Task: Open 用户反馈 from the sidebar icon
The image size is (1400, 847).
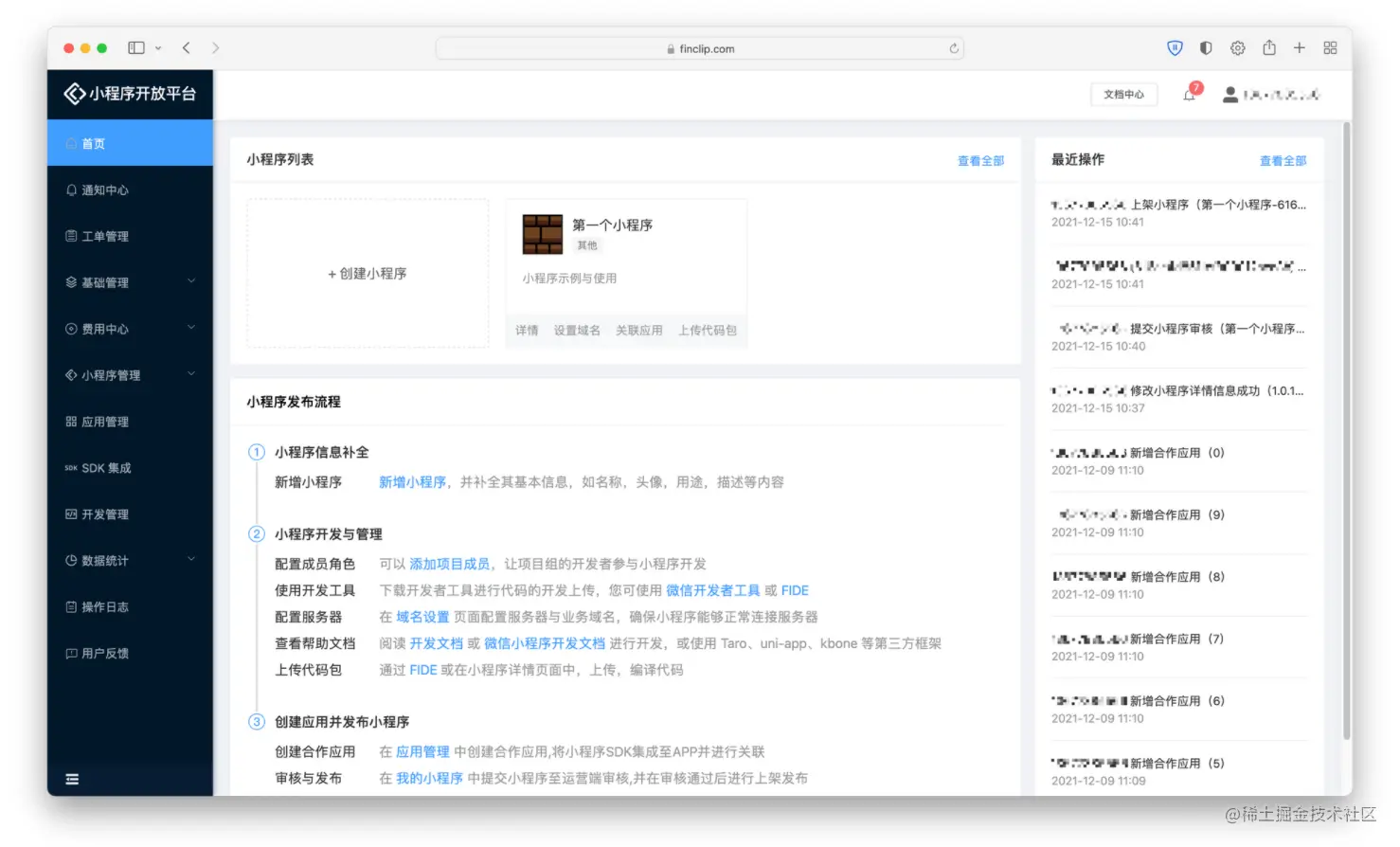Action: coord(71,653)
